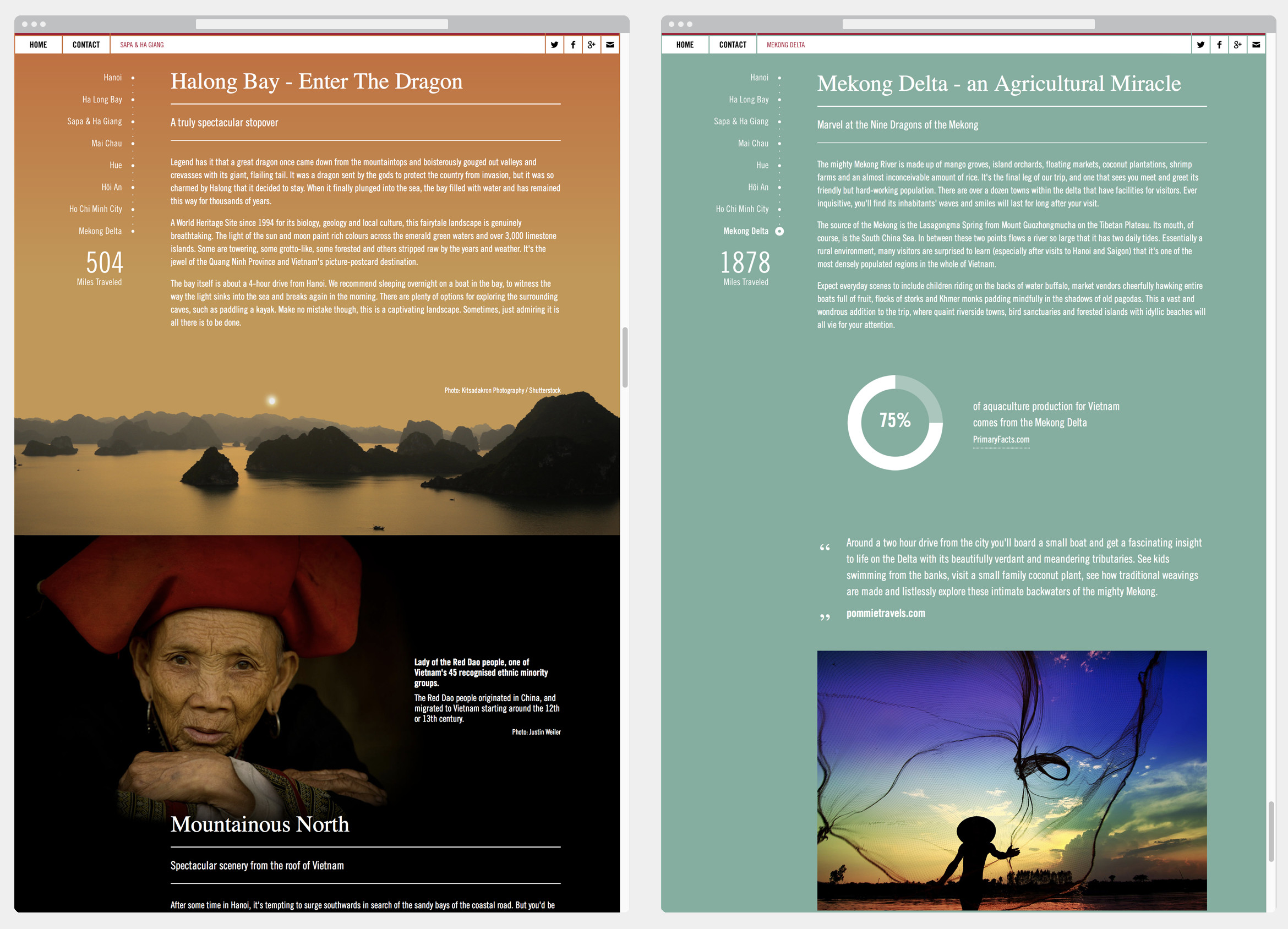This screenshot has width=1288, height=929.
Task: Select SAPA & HA GIANG breadcrumb in left window
Action: point(142,44)
